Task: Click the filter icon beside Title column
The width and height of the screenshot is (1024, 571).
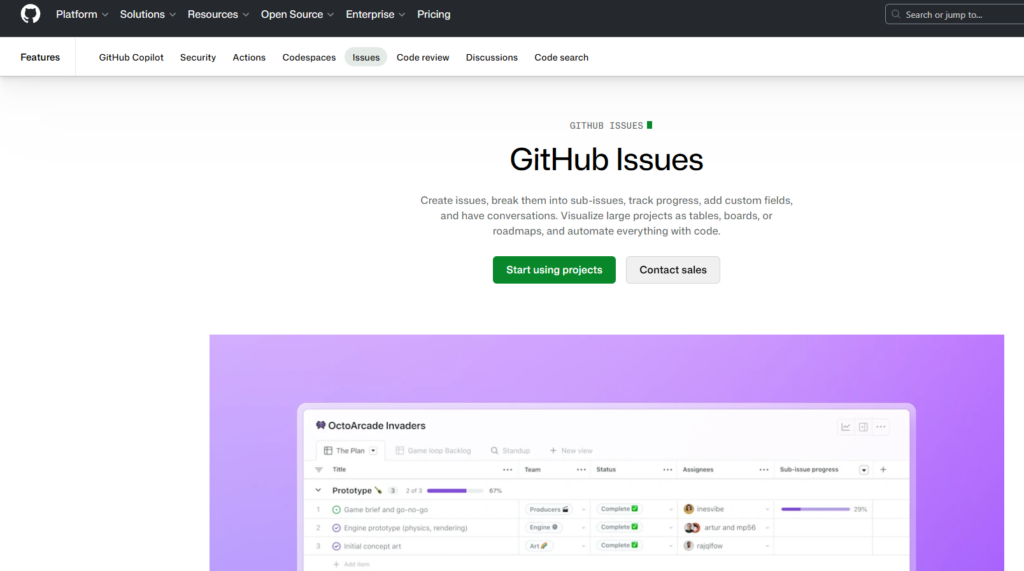Action: (x=319, y=470)
